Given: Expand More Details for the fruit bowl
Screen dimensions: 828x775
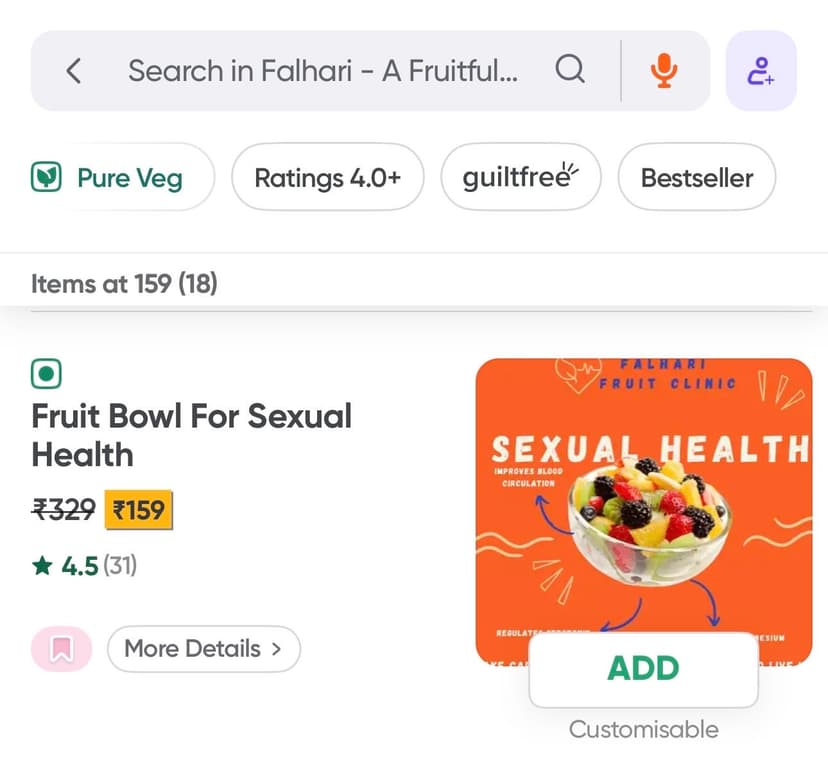Looking at the screenshot, I should 203,649.
